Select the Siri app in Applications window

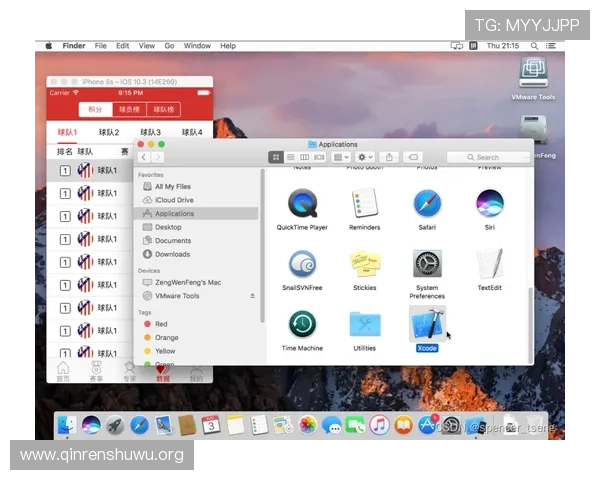click(490, 203)
